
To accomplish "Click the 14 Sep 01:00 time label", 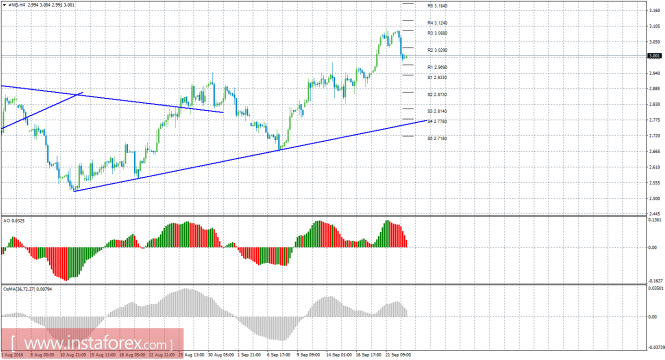I will click(x=339, y=354).
